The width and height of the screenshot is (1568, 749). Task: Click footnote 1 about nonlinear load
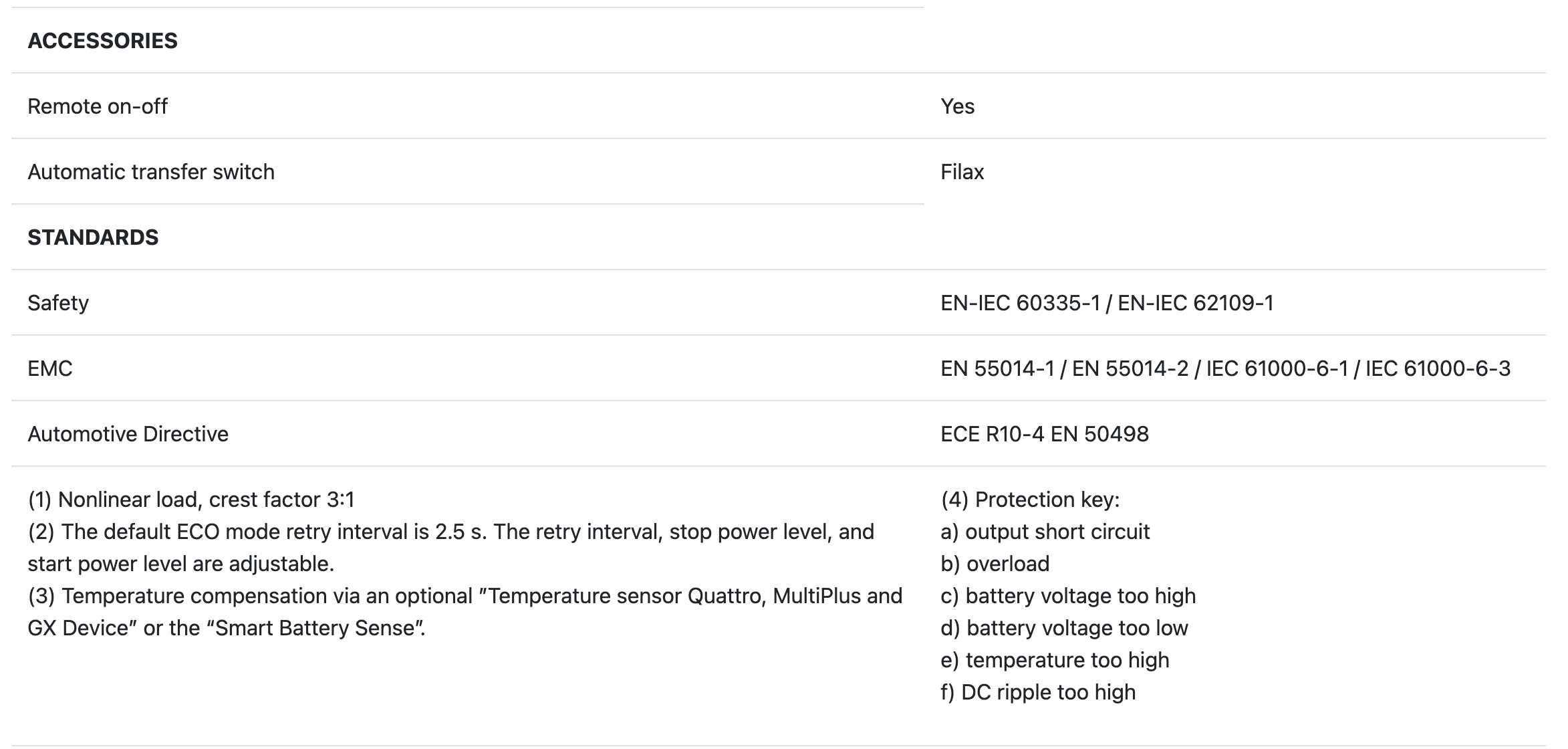[191, 500]
